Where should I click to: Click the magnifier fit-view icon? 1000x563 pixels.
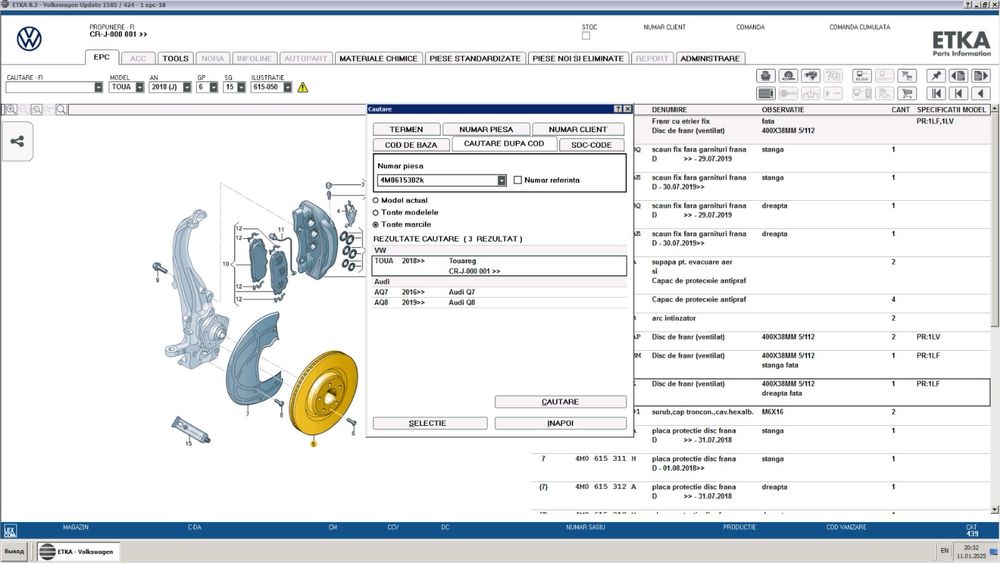pos(36,110)
